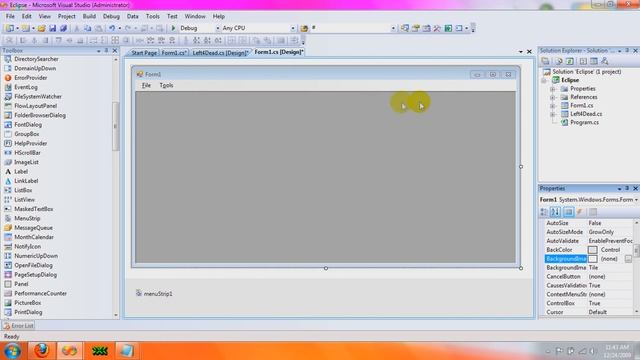Screen dimensions: 640x360
Task: Click the BackColor color swatch
Action: (593, 250)
